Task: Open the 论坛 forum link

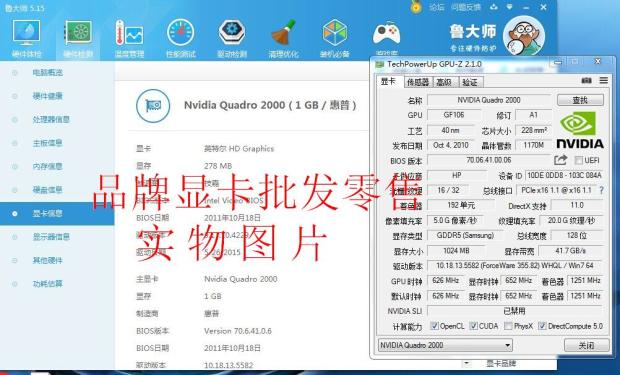Action: click(x=437, y=7)
